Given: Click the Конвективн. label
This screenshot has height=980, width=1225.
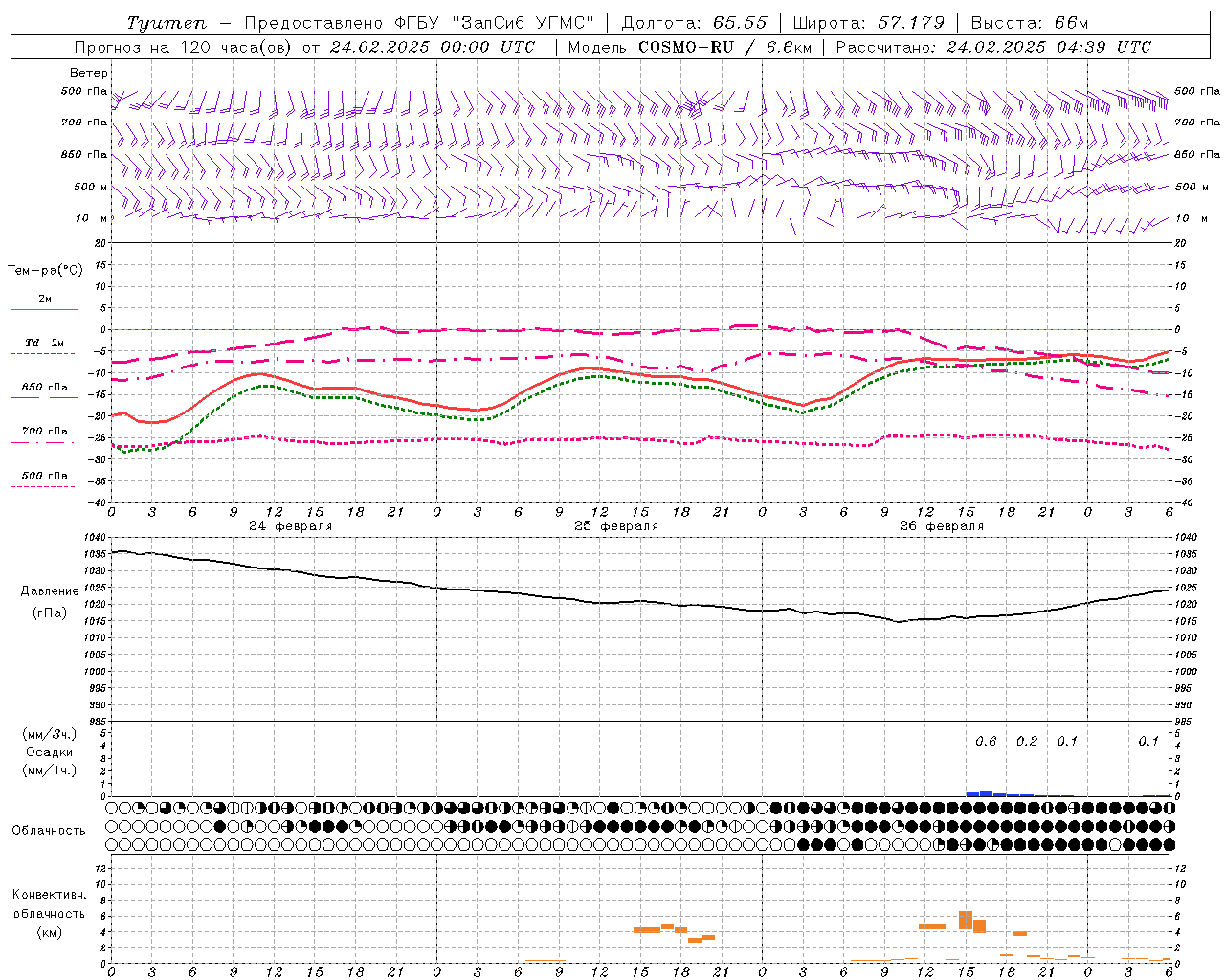Looking at the screenshot, I should tap(49, 895).
